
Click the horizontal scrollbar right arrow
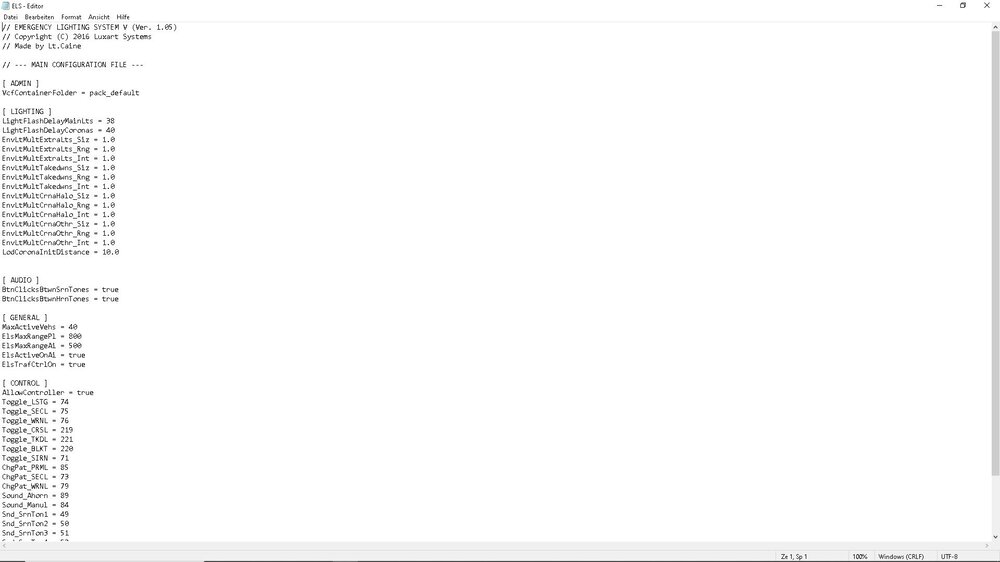click(986, 546)
